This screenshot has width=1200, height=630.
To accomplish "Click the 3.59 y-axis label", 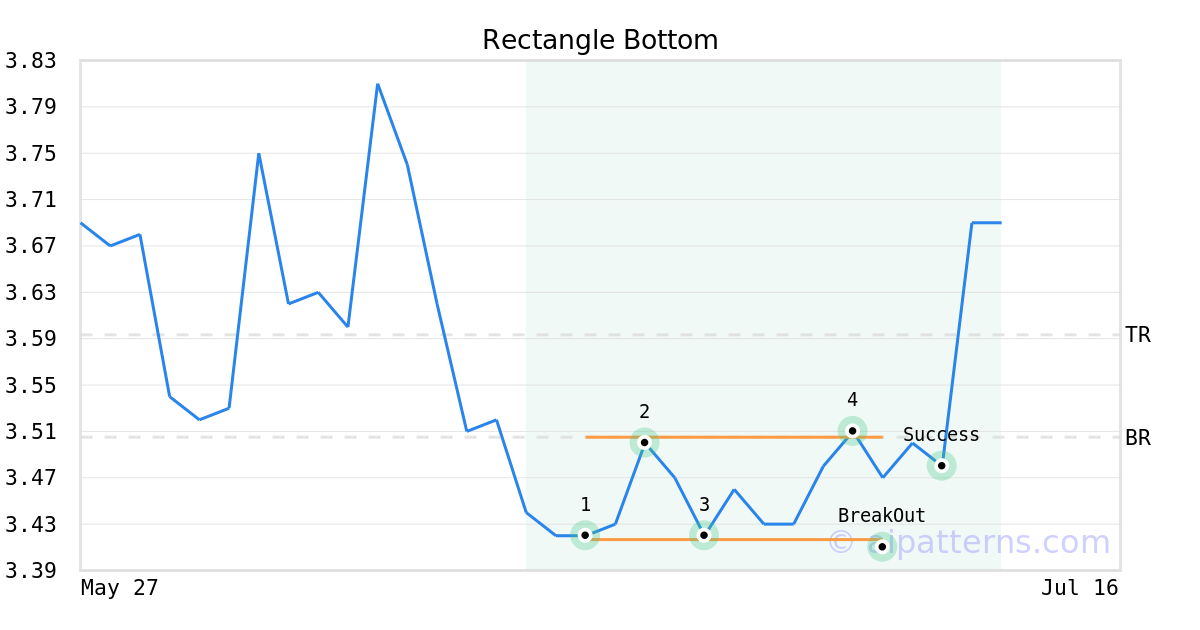I will [x=31, y=339].
